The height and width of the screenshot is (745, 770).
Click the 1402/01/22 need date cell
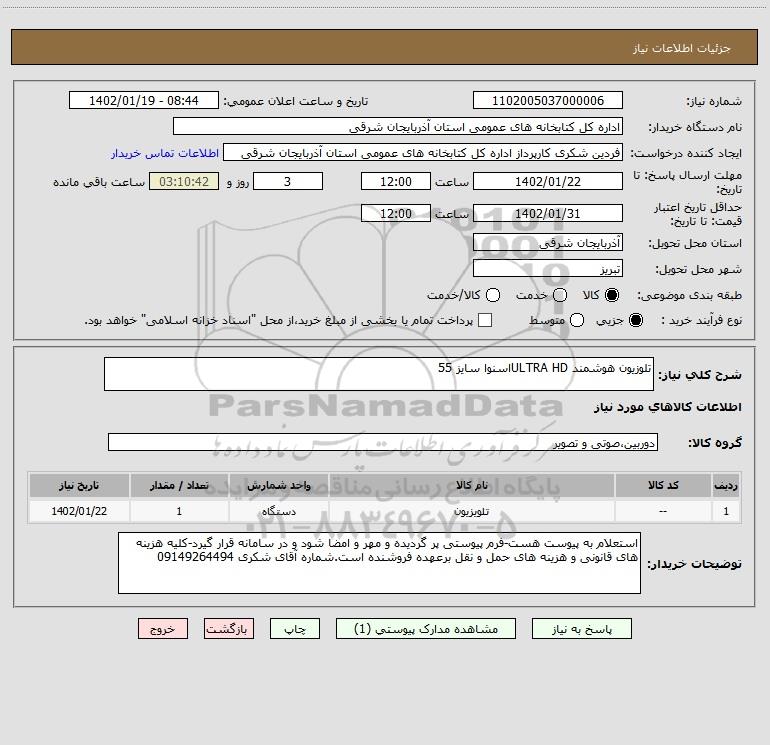coord(79,511)
